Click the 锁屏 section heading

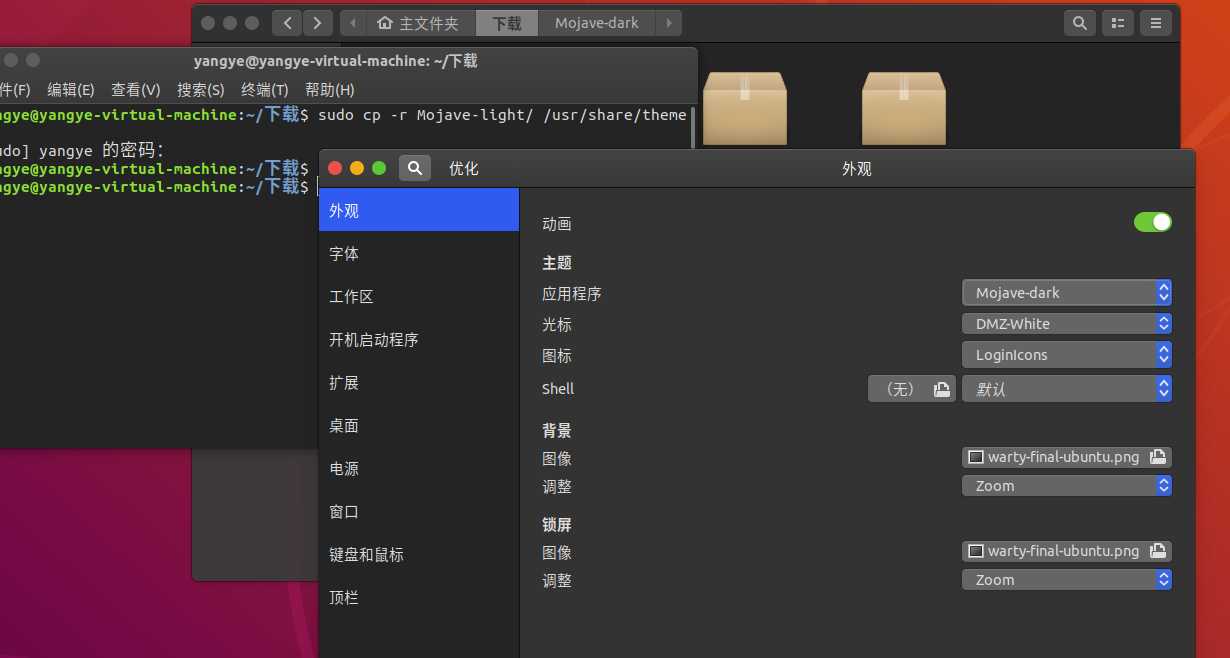tap(557, 524)
